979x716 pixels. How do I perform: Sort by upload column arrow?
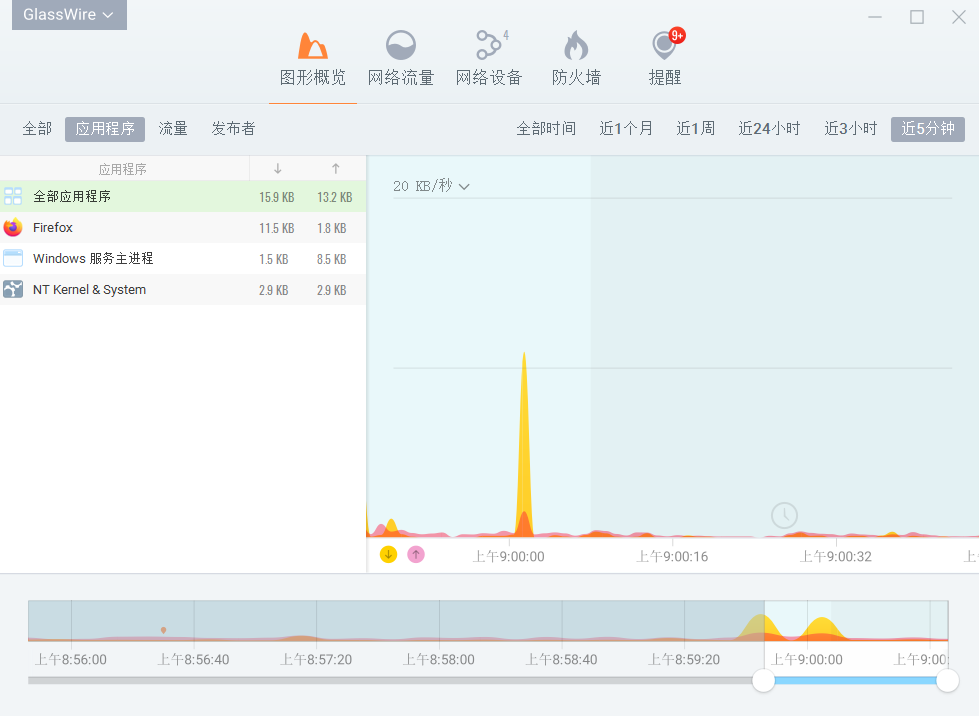336,169
